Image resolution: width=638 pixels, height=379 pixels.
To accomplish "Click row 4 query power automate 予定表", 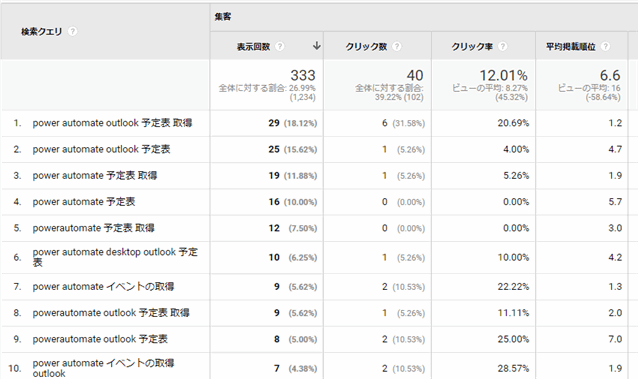I will pyautogui.click(x=84, y=202).
